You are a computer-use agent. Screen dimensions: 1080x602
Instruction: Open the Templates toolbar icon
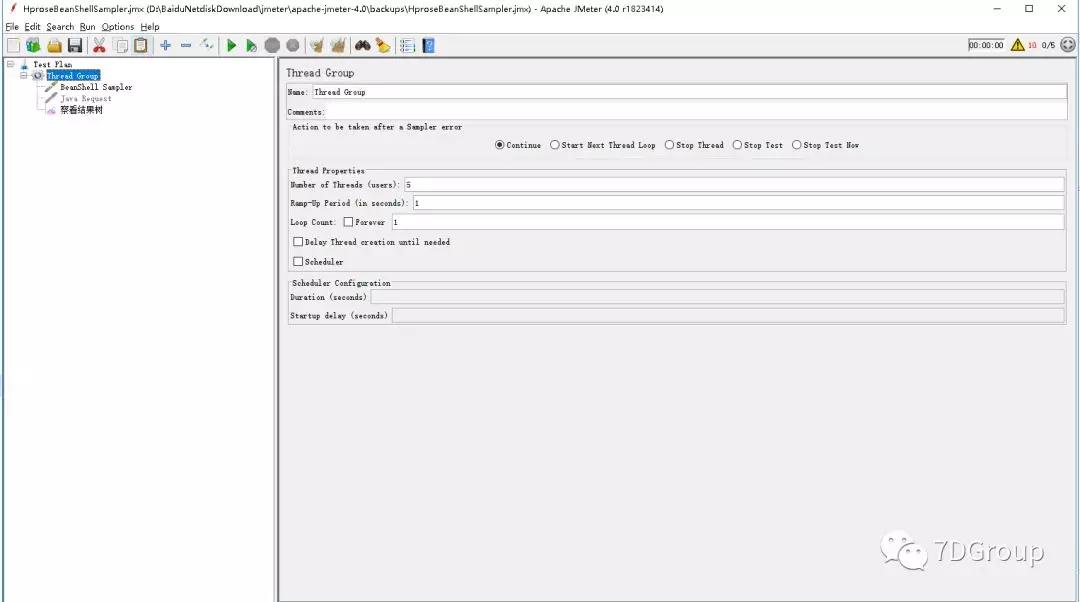click(33, 45)
